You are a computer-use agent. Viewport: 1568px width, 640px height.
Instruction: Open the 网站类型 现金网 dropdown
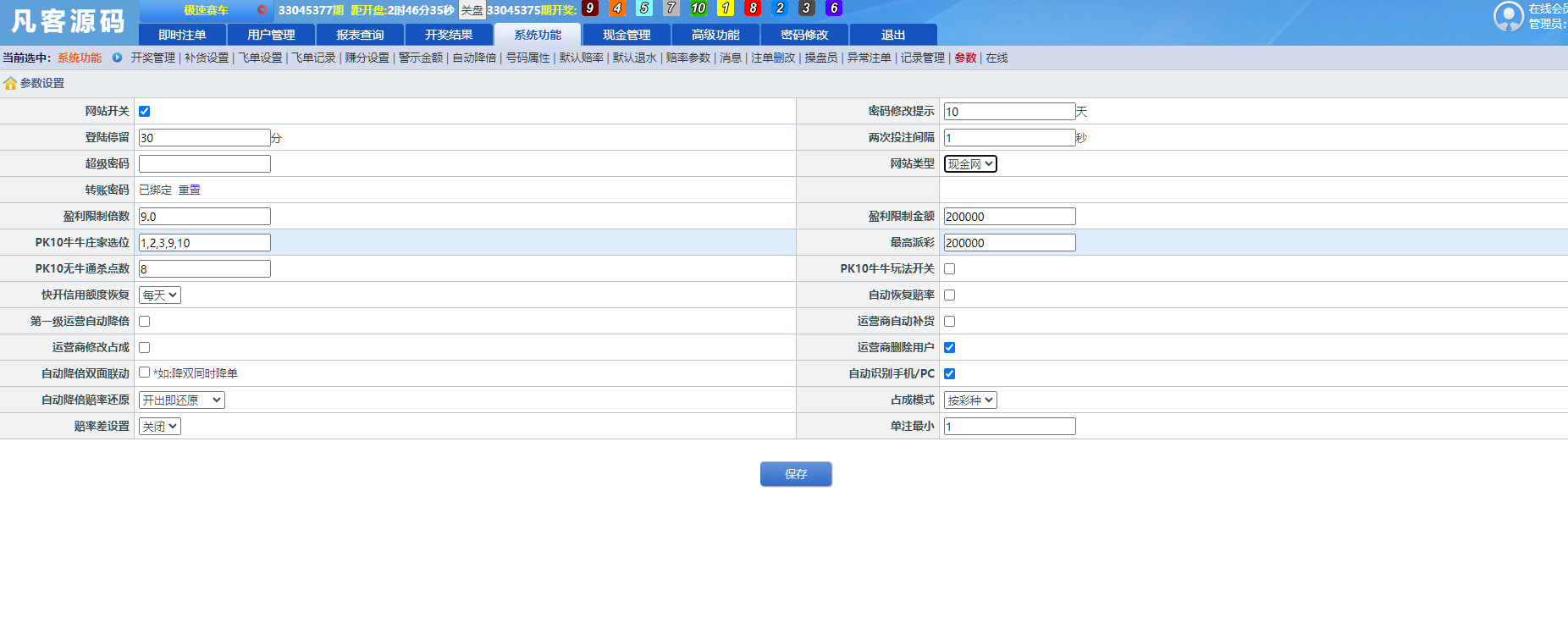coord(970,163)
